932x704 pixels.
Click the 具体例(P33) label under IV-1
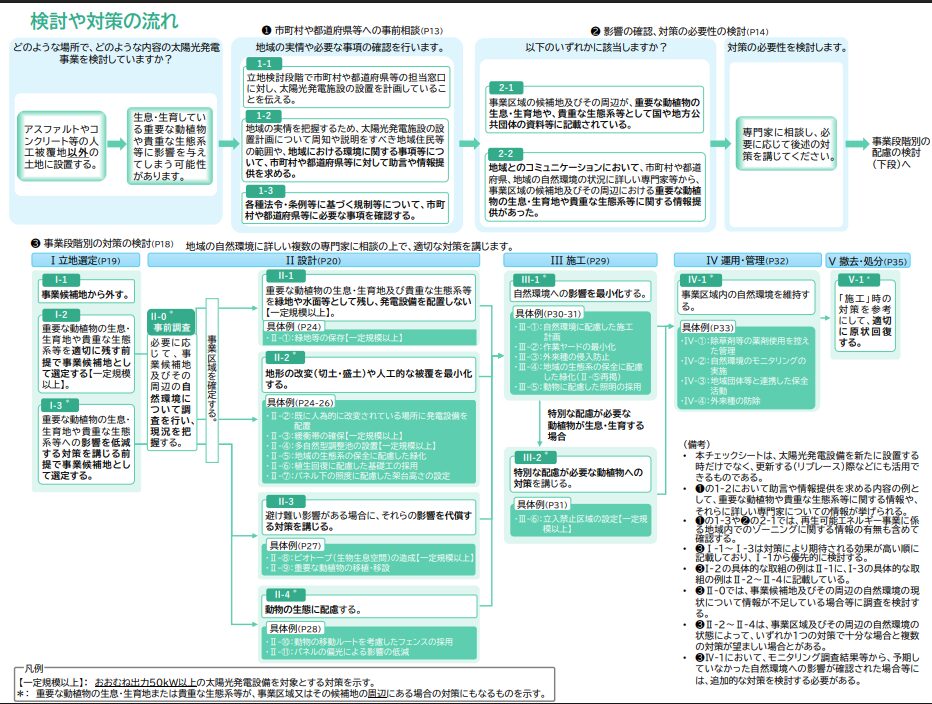point(708,327)
